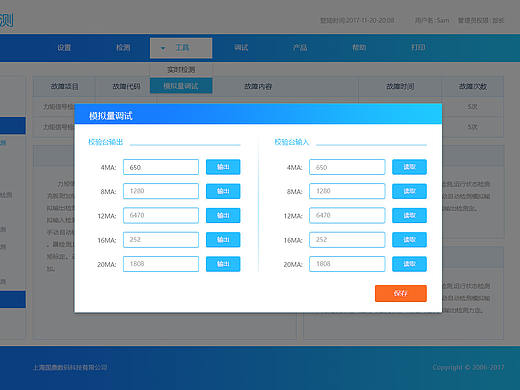520x390 pixels.
Task: Toggle the 工具 dropdown menu
Action: coord(181,48)
